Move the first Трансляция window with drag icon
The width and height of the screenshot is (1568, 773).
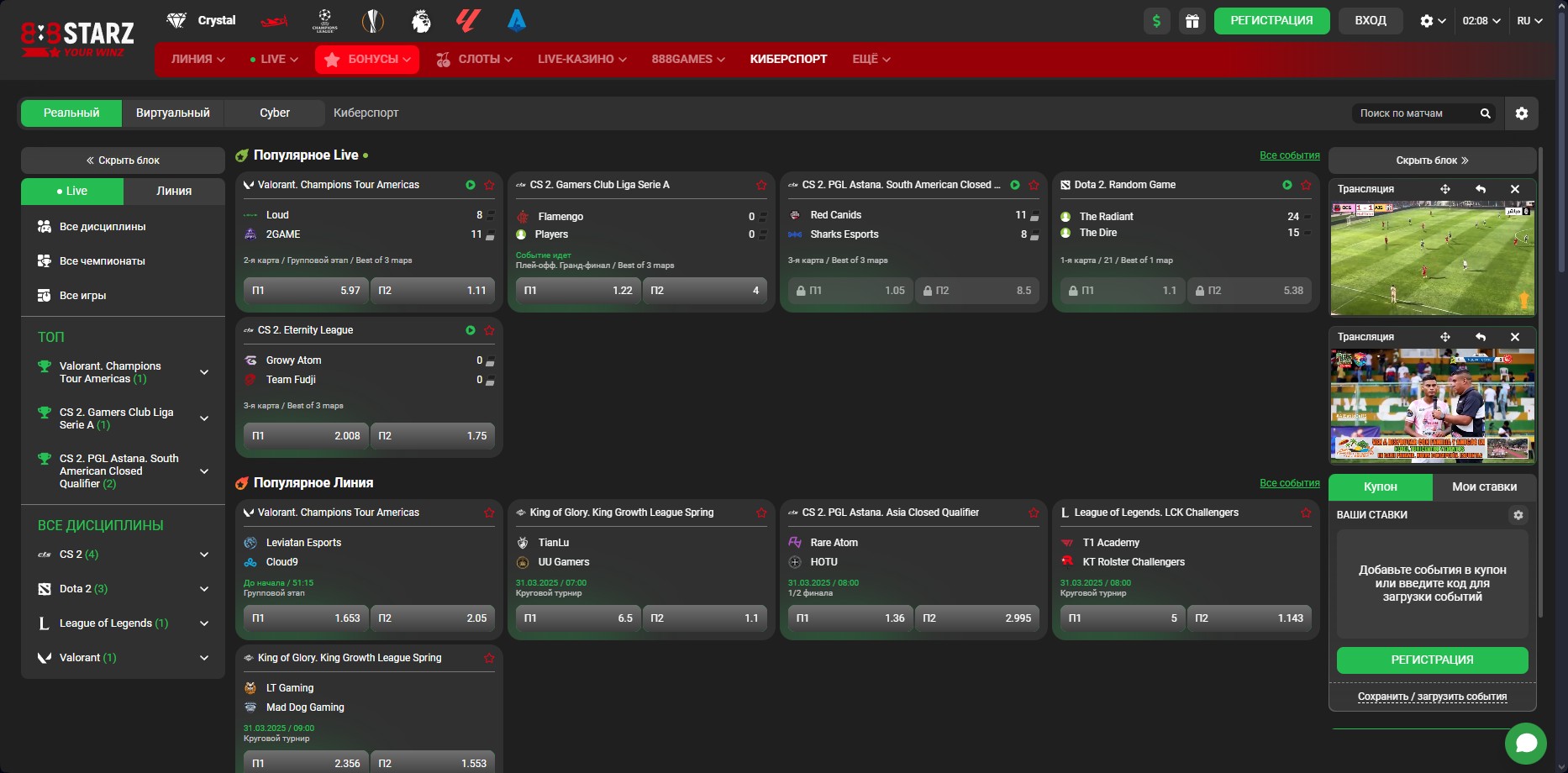click(x=1445, y=189)
